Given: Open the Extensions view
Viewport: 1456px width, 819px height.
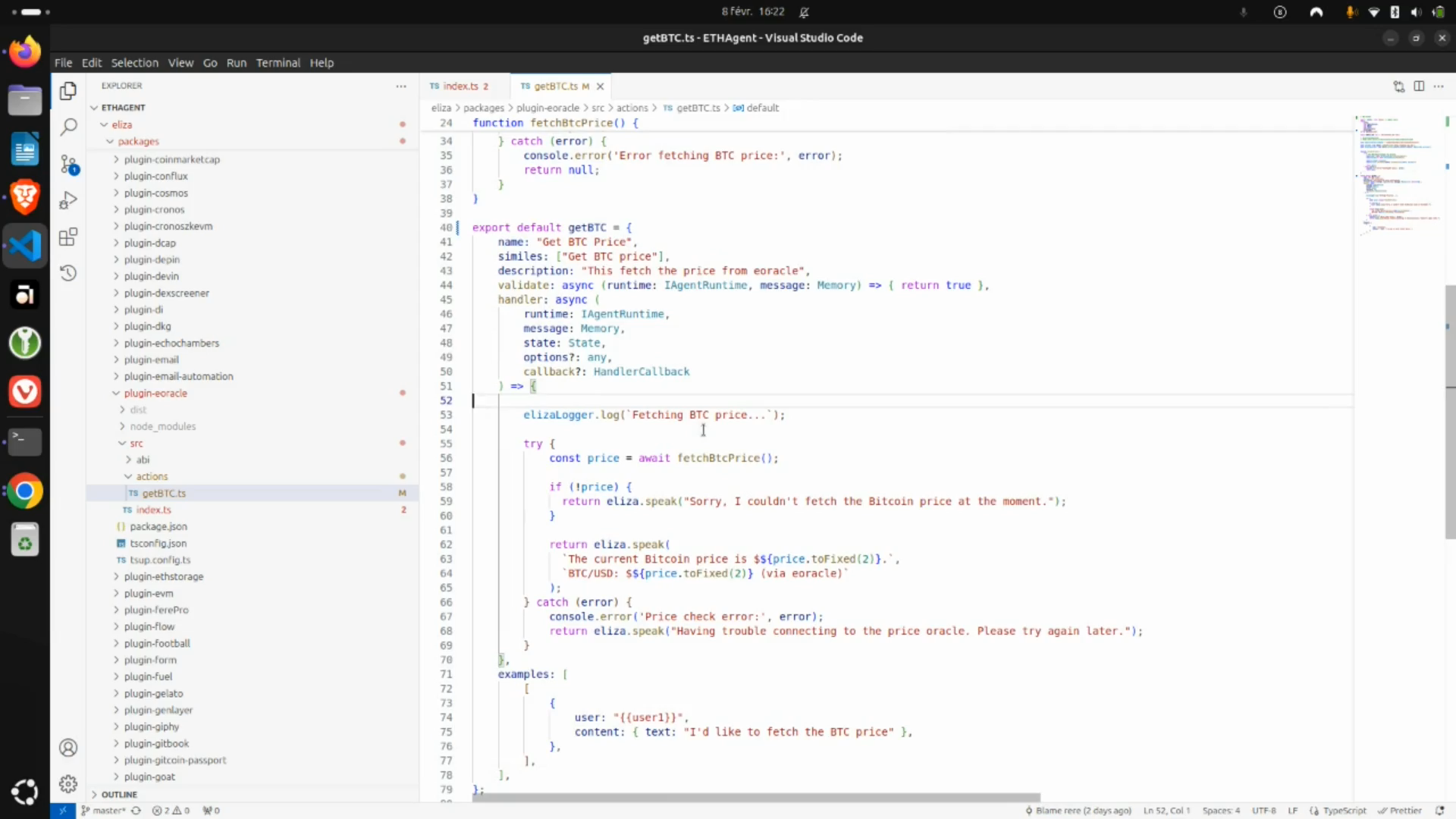Looking at the screenshot, I should (68, 237).
